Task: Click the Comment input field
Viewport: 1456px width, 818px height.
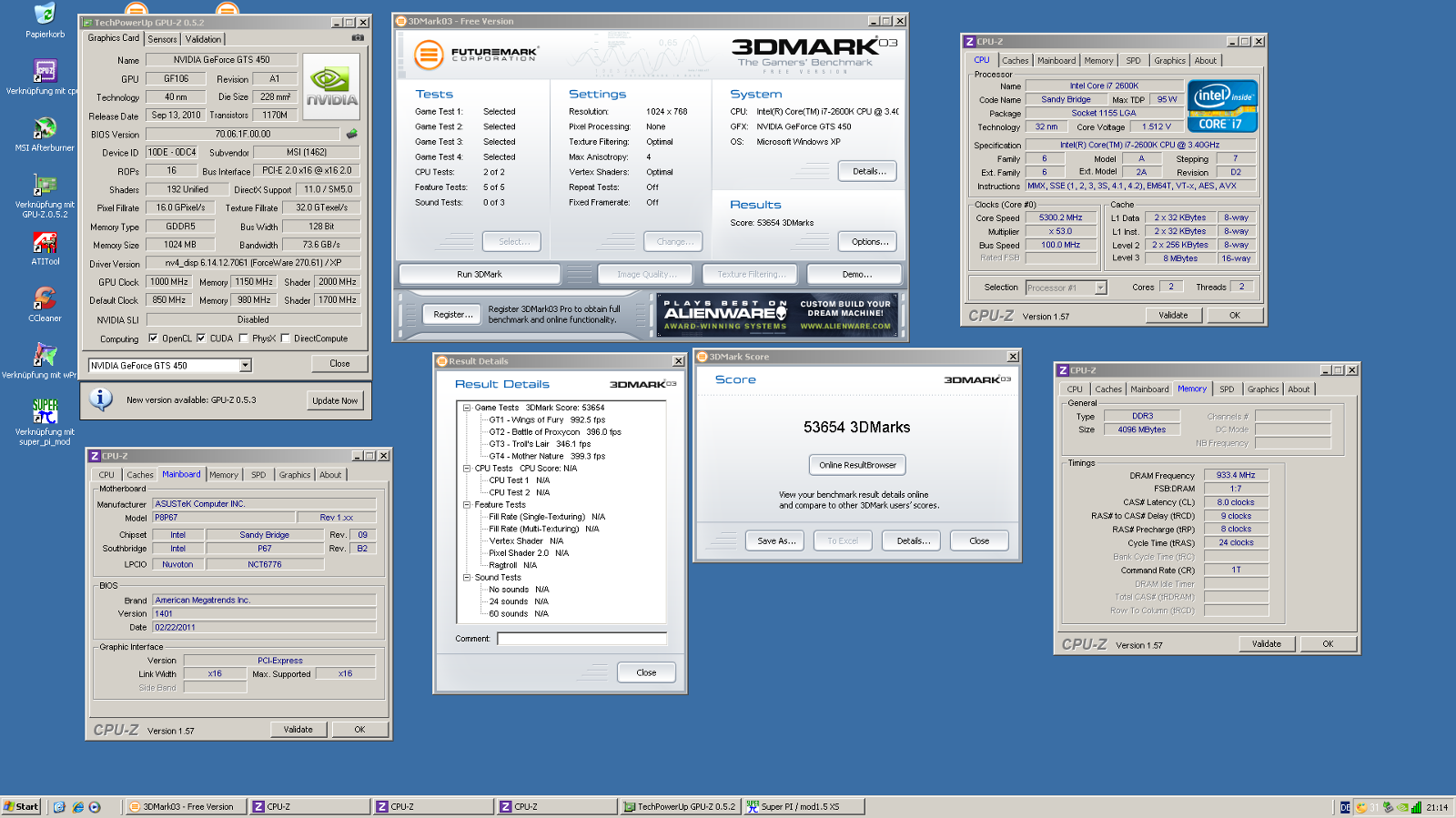Action: pyautogui.click(x=582, y=639)
